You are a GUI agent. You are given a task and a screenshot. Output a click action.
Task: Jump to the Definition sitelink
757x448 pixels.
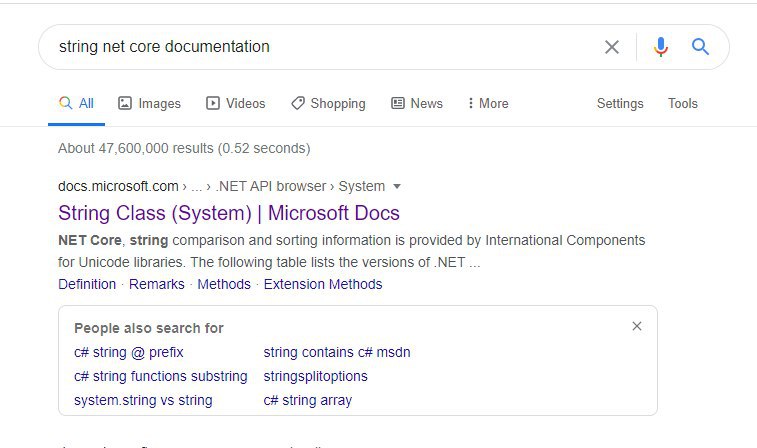click(x=87, y=284)
